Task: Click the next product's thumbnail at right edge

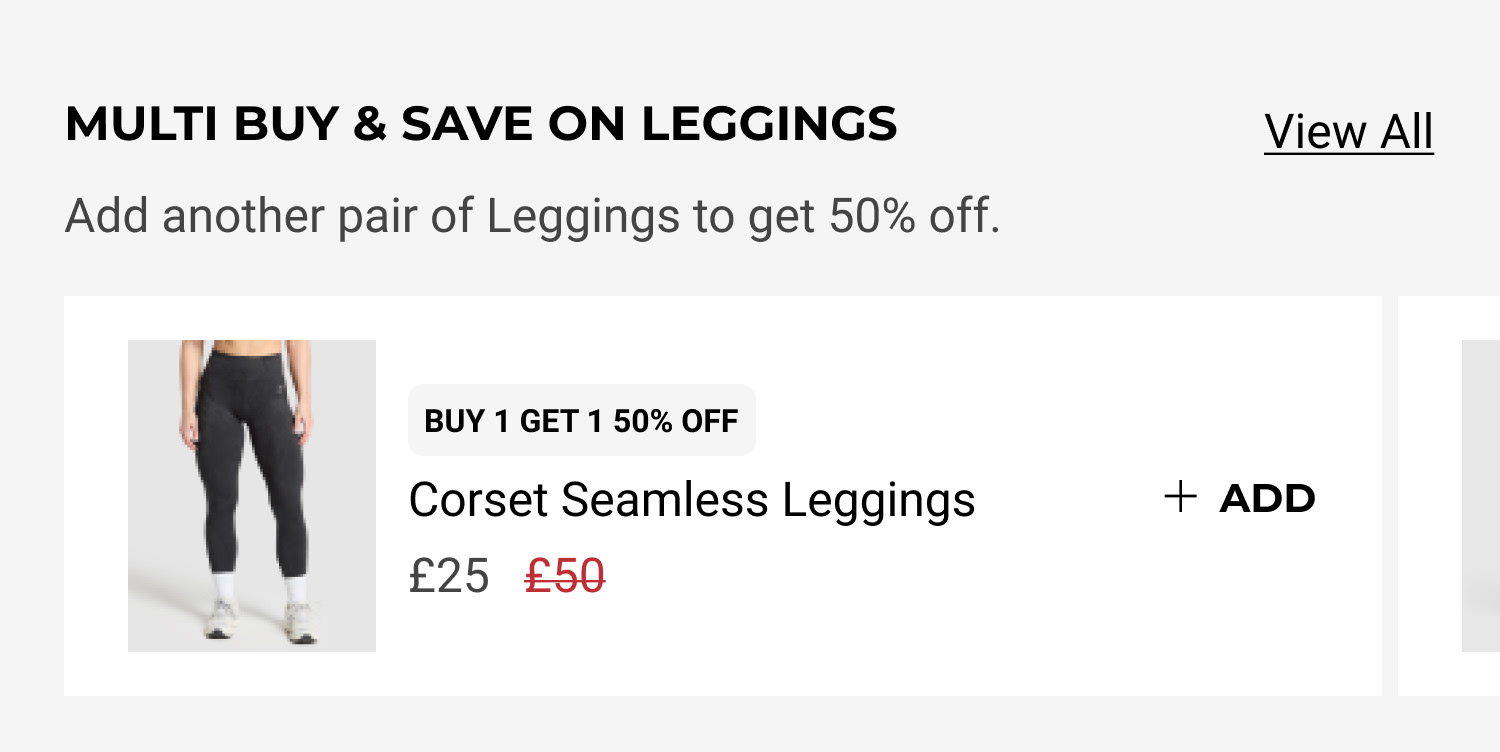Action: (x=1481, y=496)
